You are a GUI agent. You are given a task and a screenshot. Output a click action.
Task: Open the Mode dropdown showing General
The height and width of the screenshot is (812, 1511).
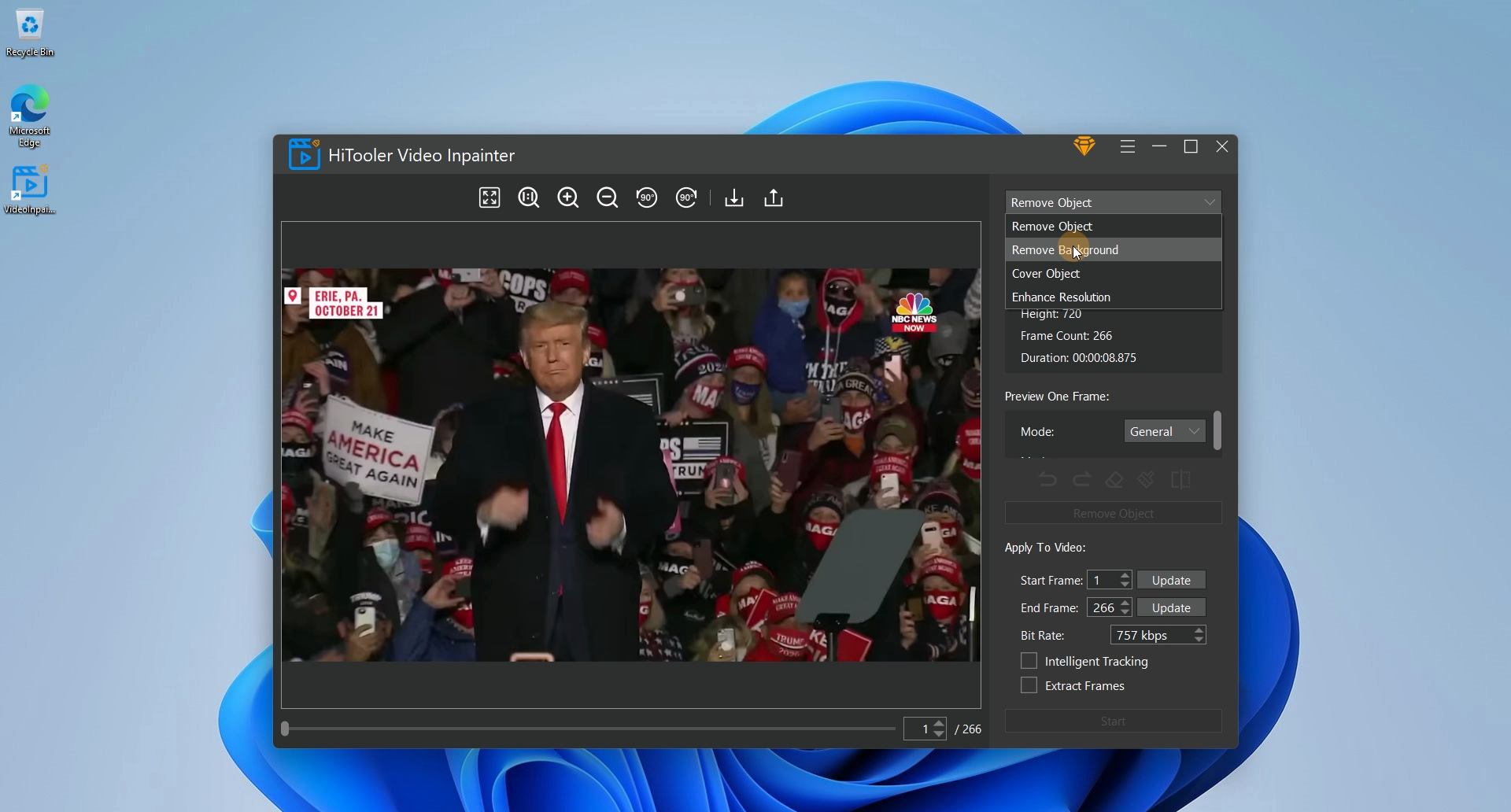pos(1164,430)
